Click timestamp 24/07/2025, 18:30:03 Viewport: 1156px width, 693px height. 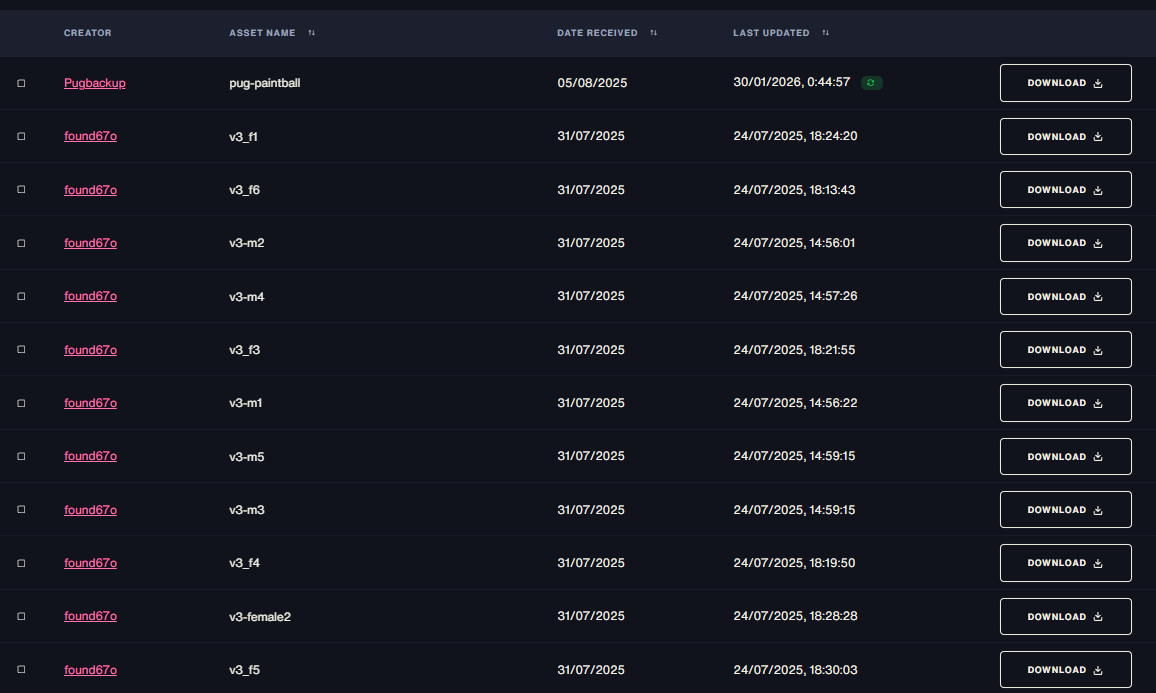[x=795, y=669]
